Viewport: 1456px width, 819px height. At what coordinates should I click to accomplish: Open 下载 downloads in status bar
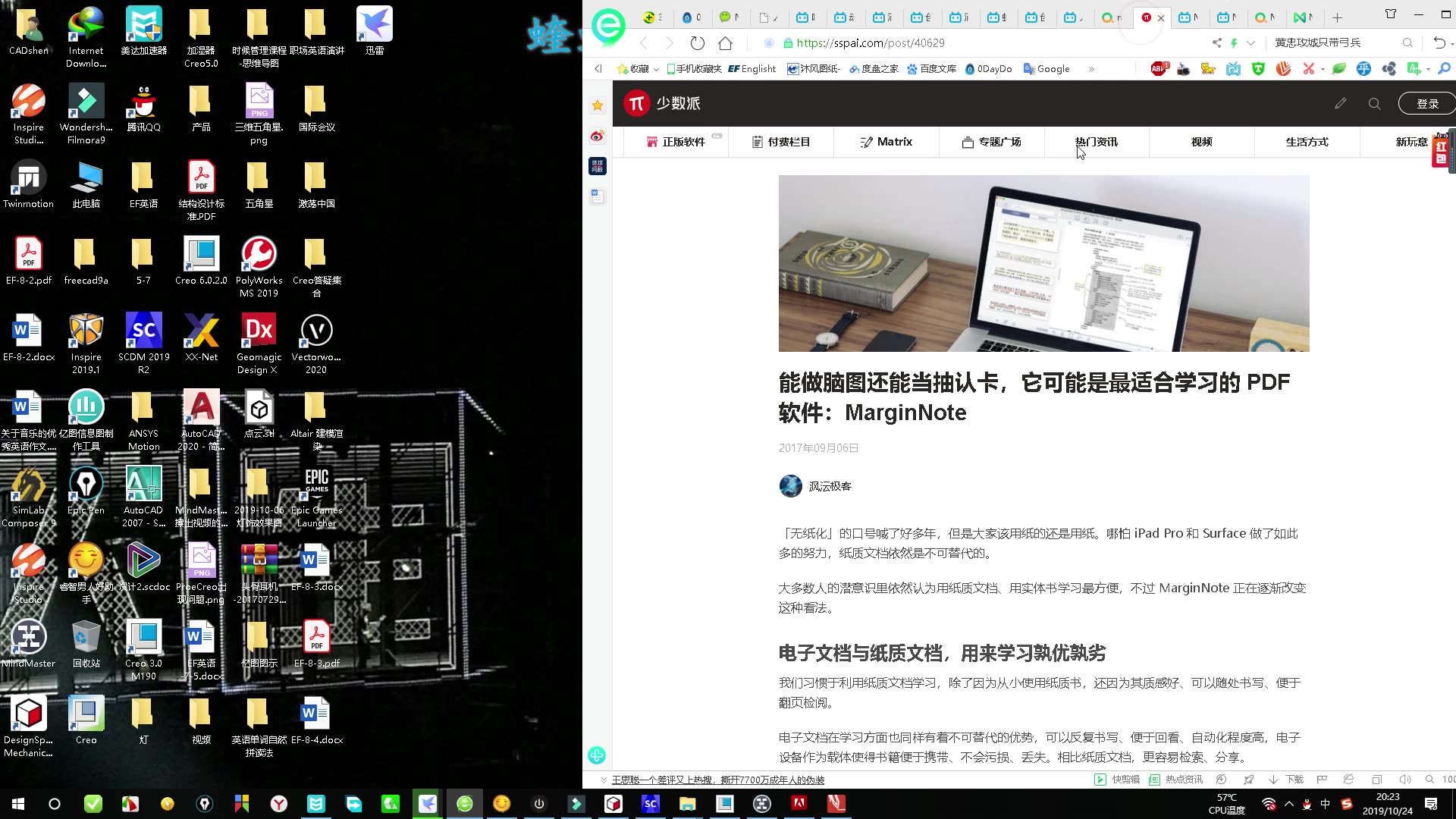[1286, 780]
